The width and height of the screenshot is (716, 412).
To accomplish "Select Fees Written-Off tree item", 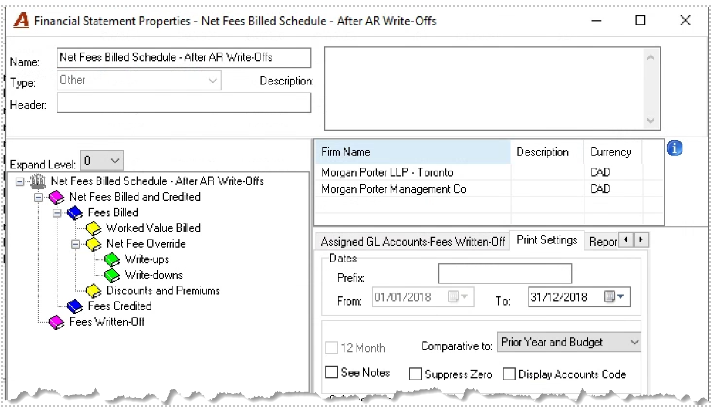I will (x=106, y=322).
